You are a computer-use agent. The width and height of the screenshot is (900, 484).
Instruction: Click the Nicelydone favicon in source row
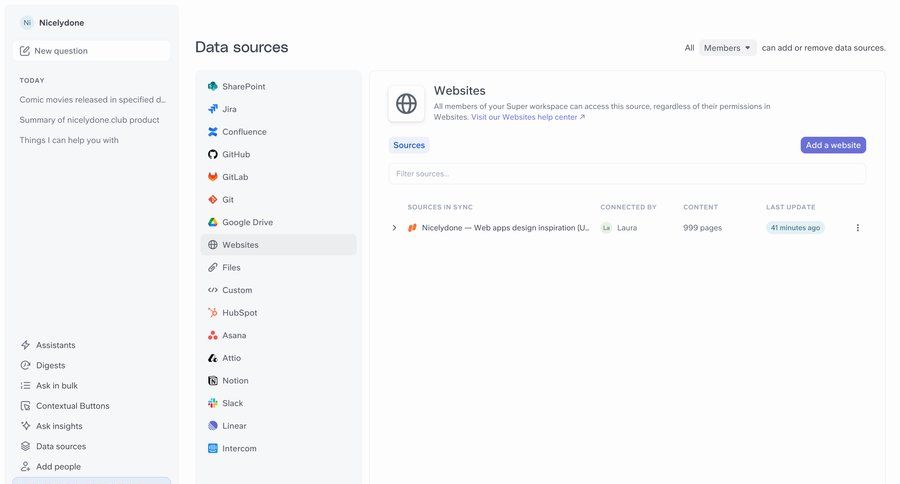pos(412,228)
